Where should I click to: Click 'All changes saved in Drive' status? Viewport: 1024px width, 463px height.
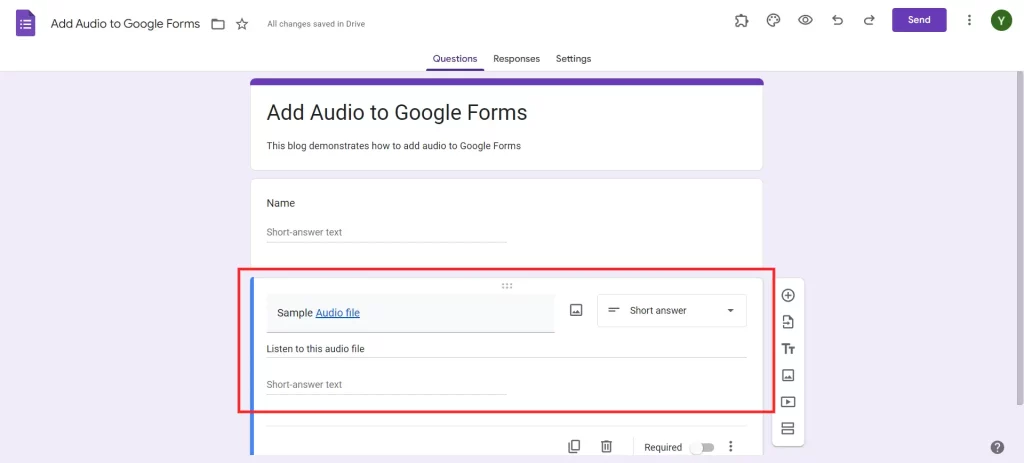click(x=316, y=24)
